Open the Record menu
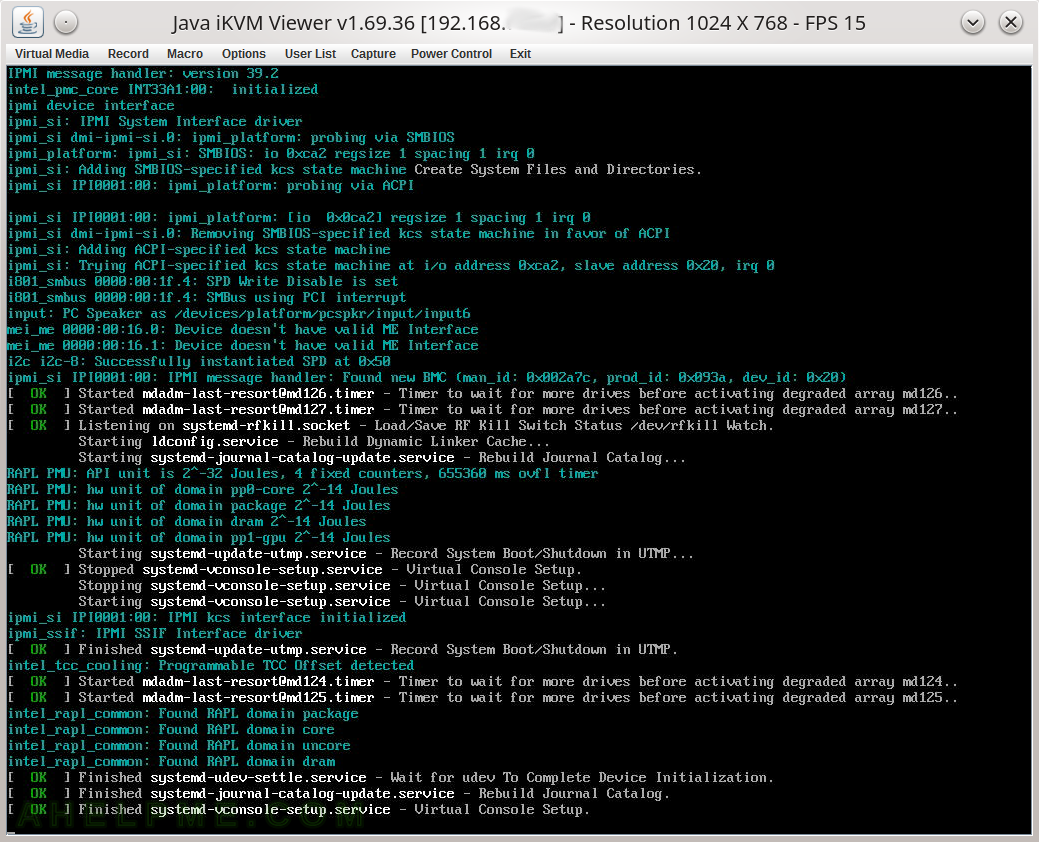 point(128,54)
